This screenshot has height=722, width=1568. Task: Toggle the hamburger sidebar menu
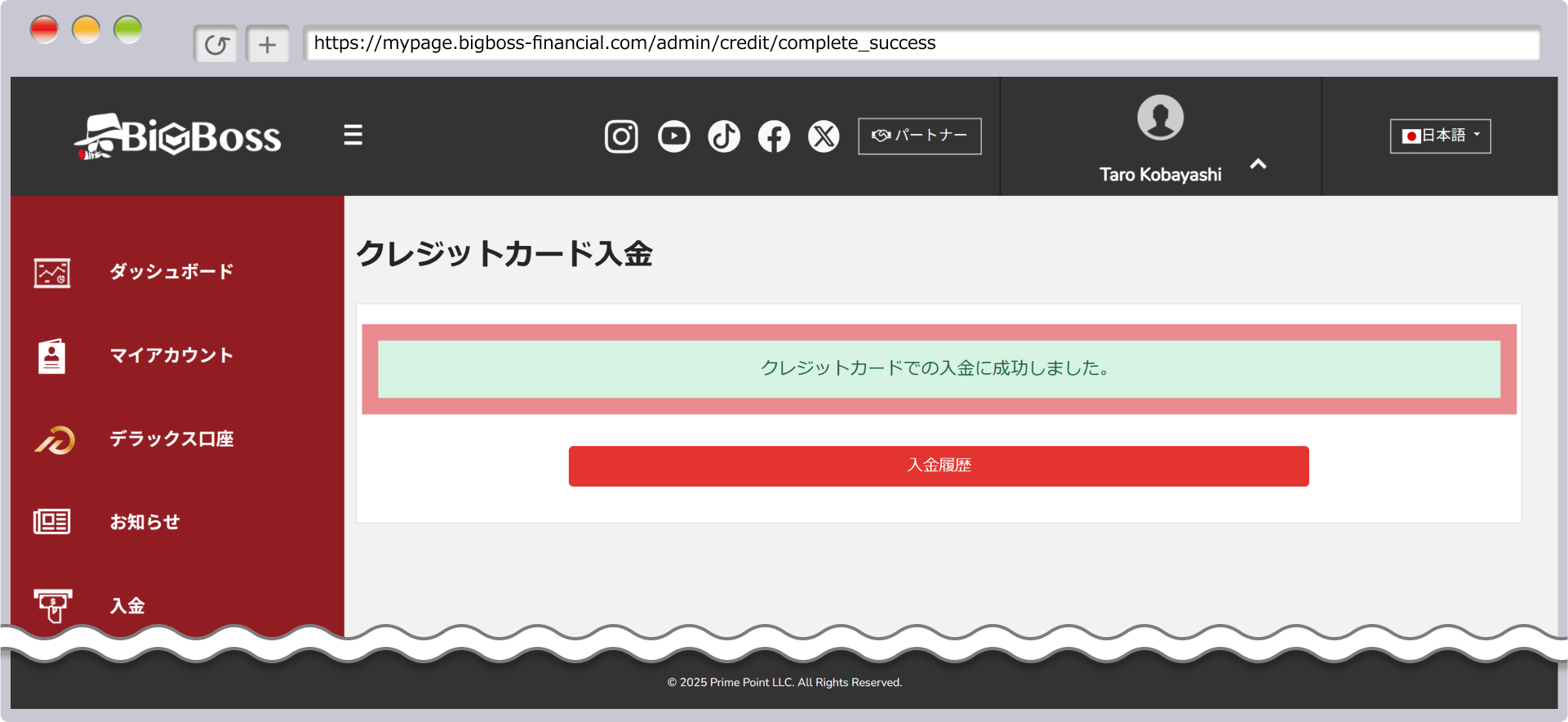pos(353,135)
